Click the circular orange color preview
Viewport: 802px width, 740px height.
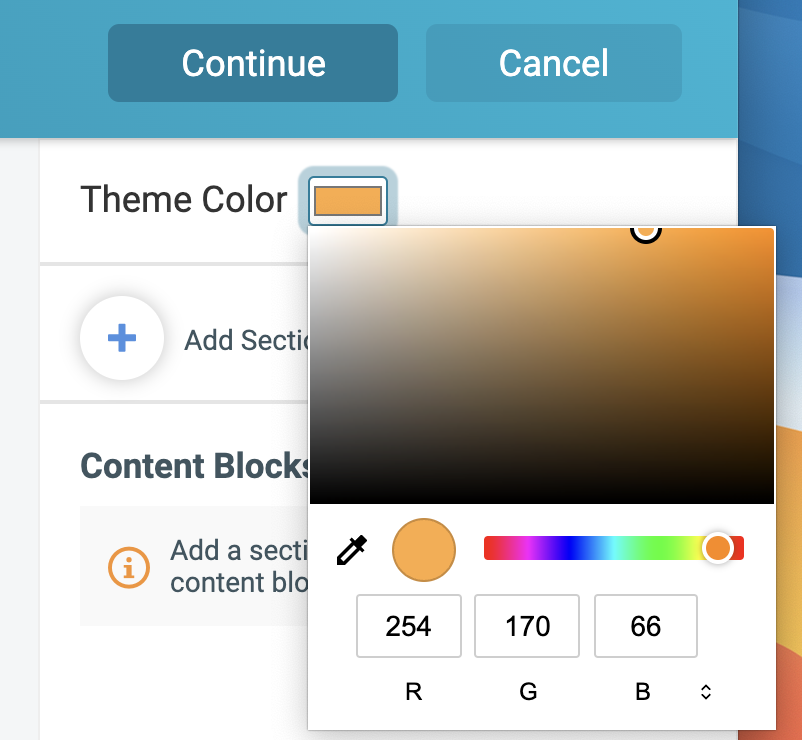coord(424,550)
